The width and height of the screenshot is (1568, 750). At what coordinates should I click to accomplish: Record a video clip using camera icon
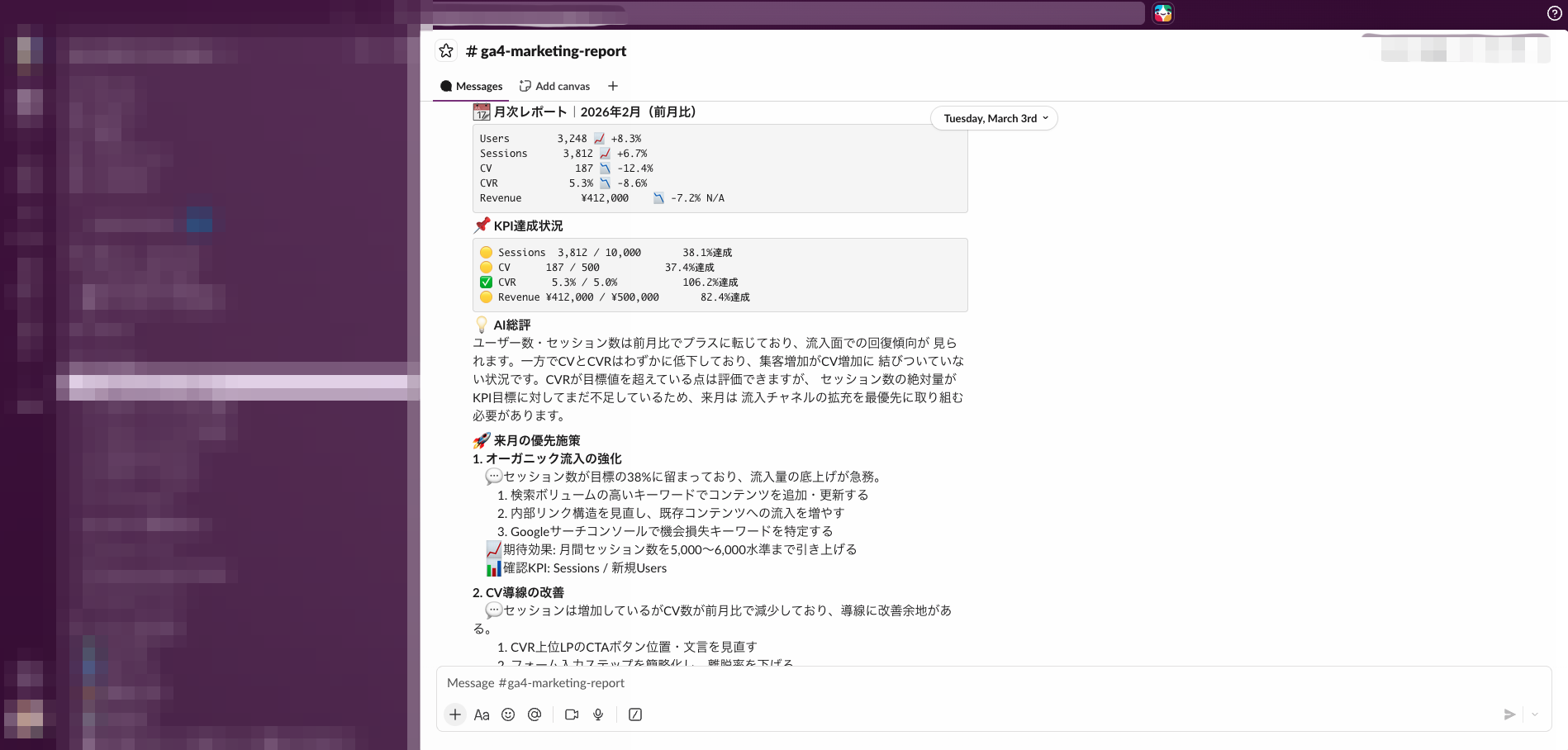(572, 714)
